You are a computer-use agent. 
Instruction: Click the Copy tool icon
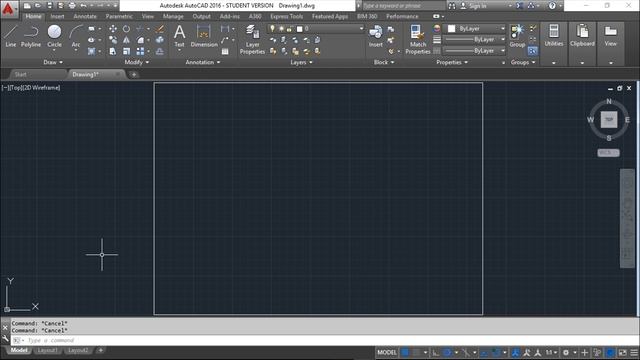pos(113,40)
